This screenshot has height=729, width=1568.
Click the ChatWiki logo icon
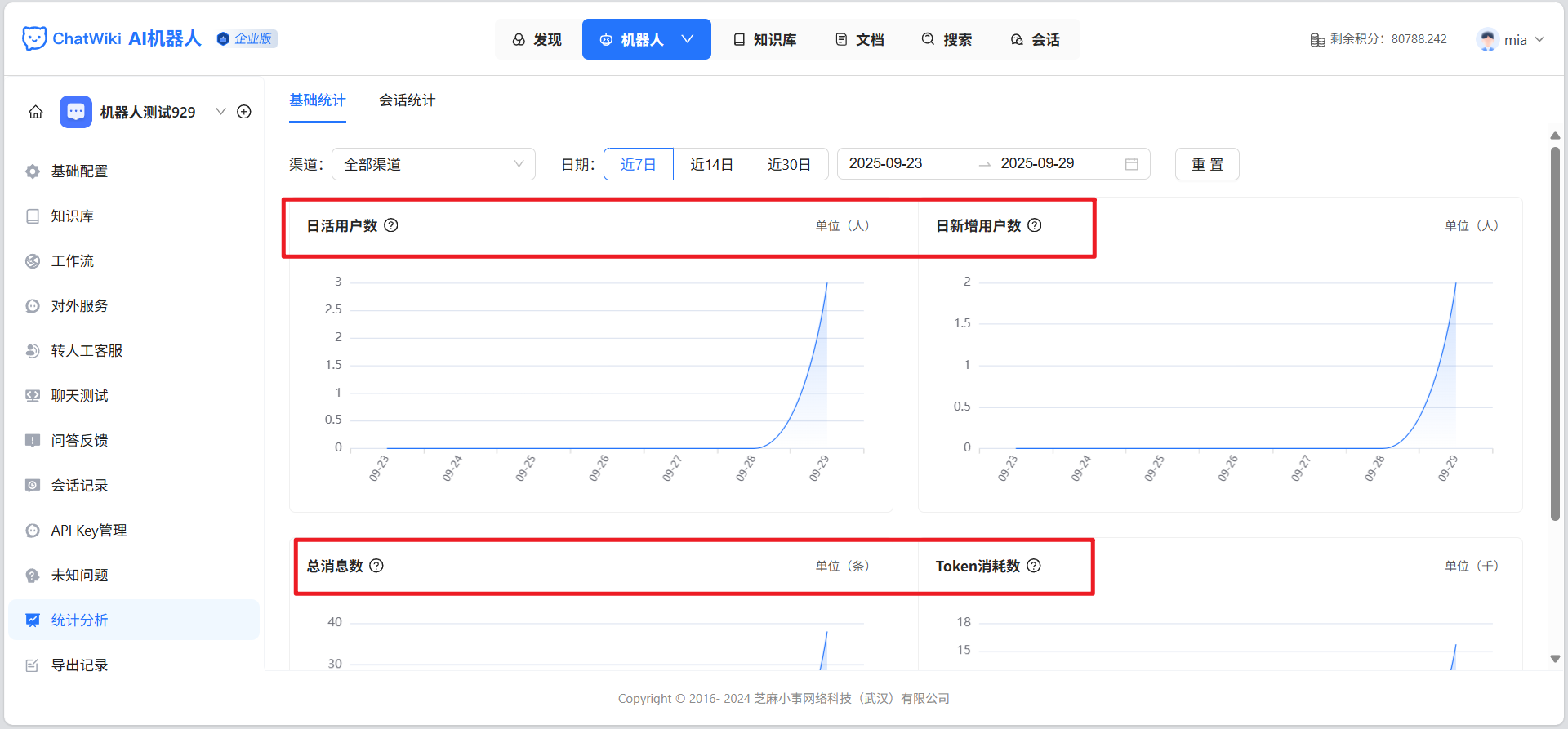pyautogui.click(x=34, y=38)
